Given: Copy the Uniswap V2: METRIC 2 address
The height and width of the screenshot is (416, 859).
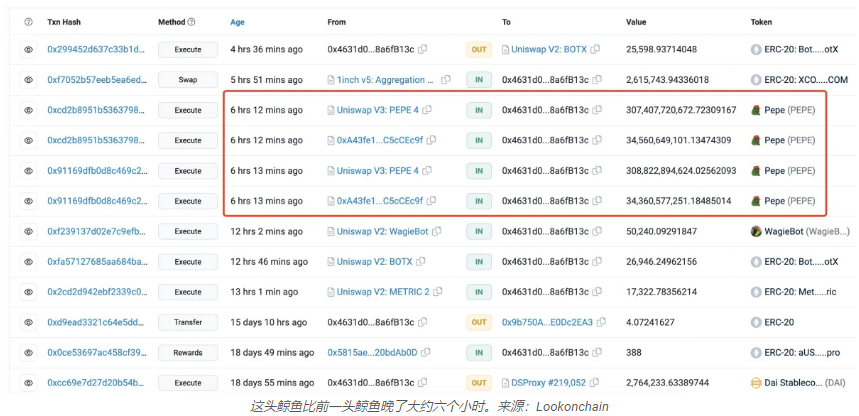Looking at the screenshot, I should [438, 292].
